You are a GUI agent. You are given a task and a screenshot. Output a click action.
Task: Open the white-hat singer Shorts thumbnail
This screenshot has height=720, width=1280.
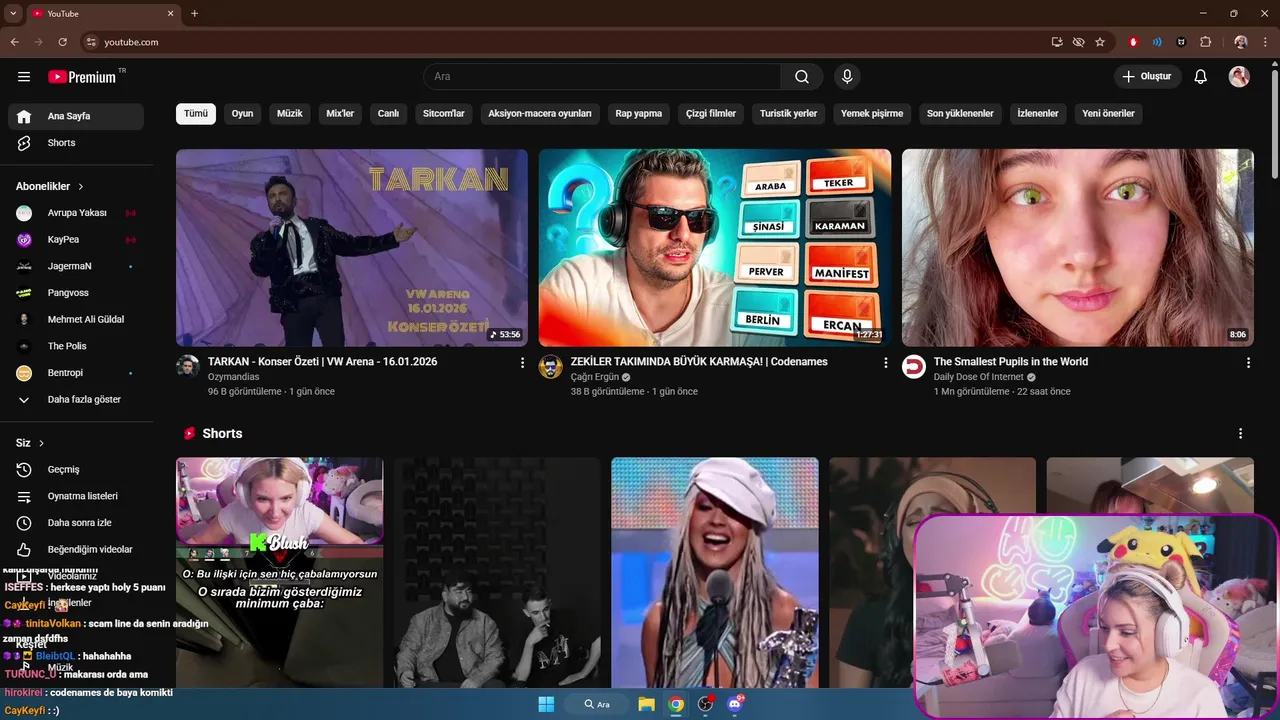click(x=715, y=573)
